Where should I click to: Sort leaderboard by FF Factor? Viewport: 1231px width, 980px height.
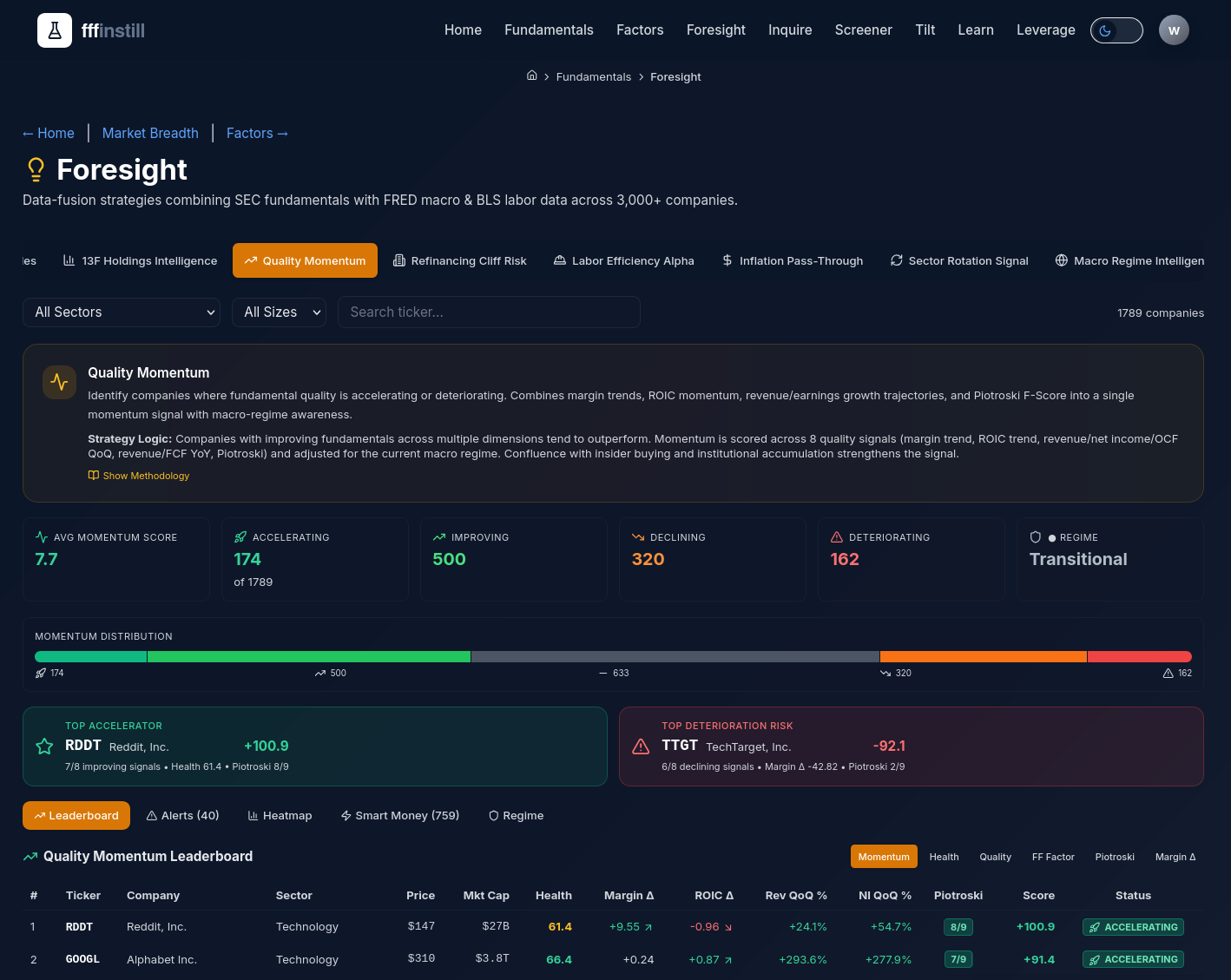(1053, 857)
